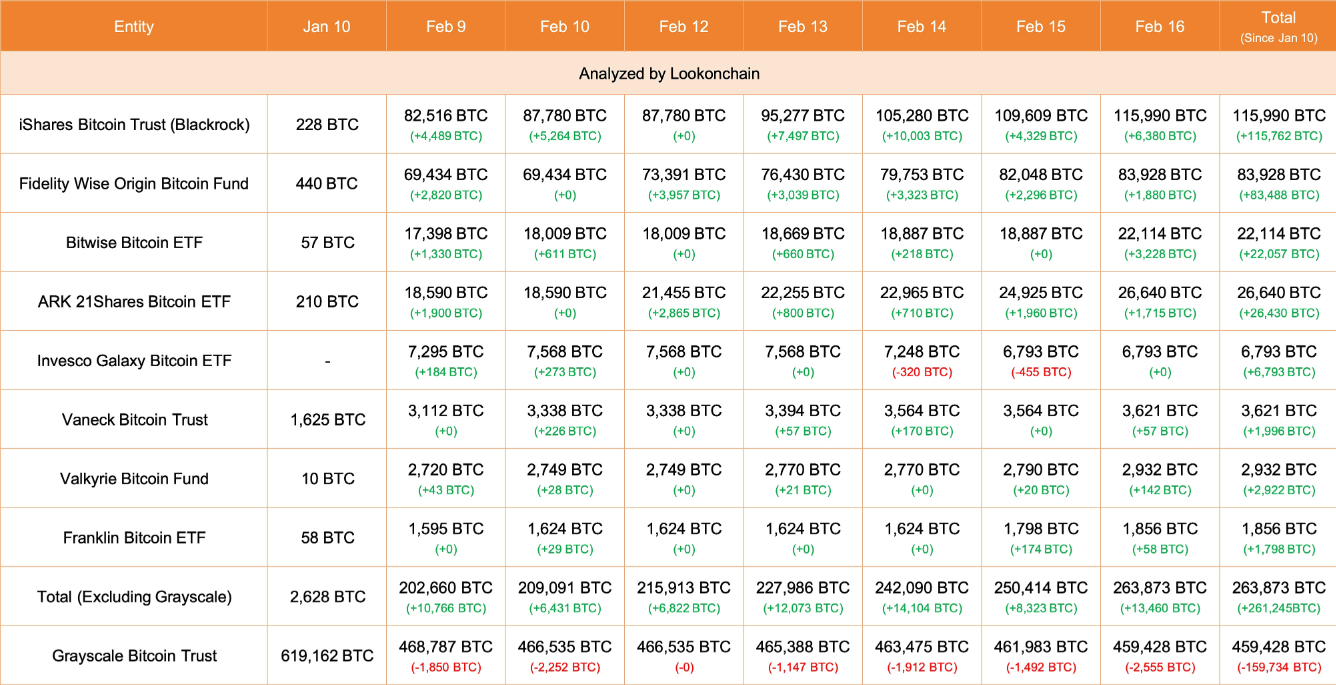Select the Invesco Galaxy Bitcoin ETF label

134,361
